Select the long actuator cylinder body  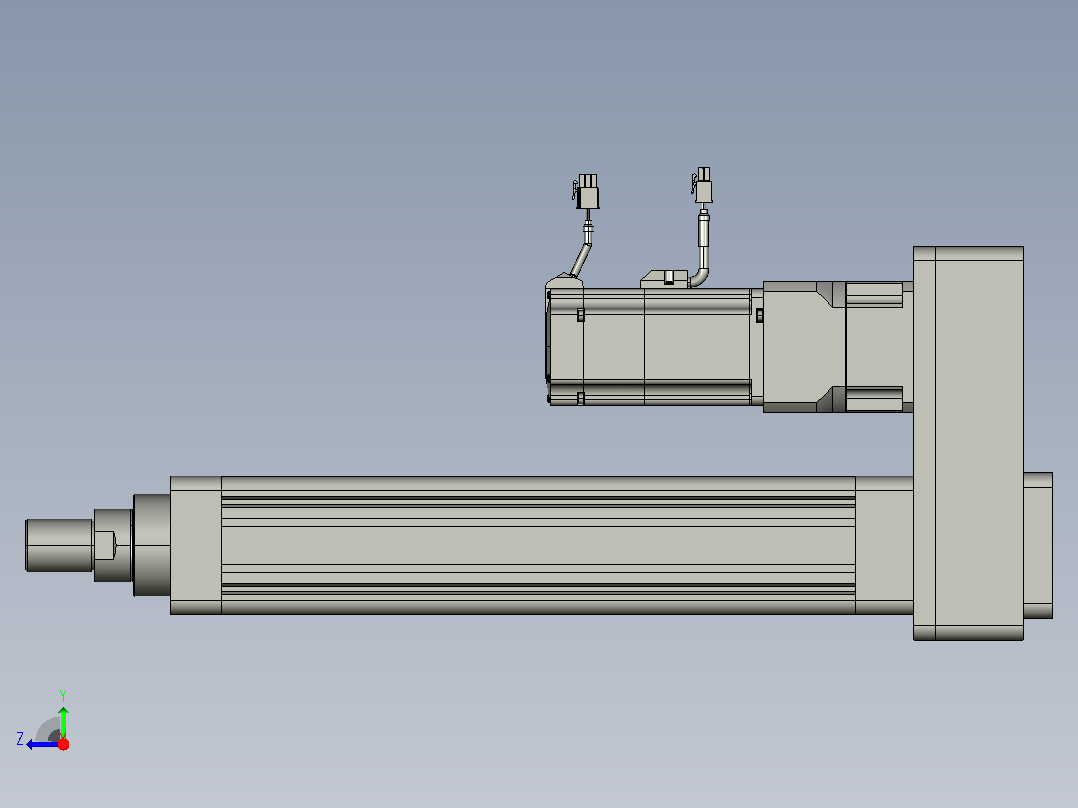tap(538, 545)
